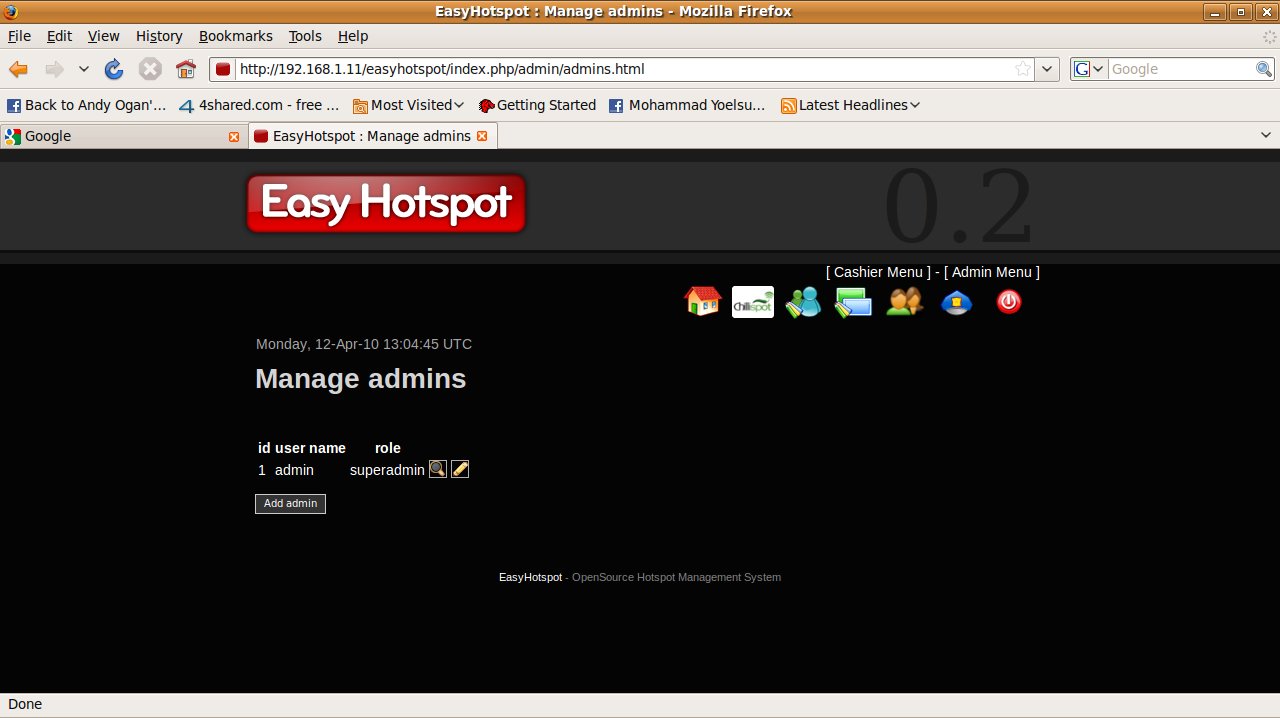
Task: Go back with the browser back arrow
Action: point(18,69)
